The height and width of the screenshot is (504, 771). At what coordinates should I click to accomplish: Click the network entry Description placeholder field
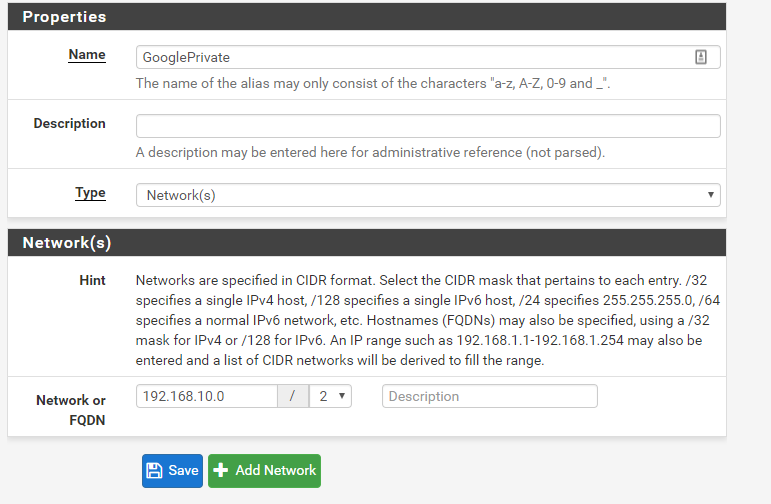point(490,396)
